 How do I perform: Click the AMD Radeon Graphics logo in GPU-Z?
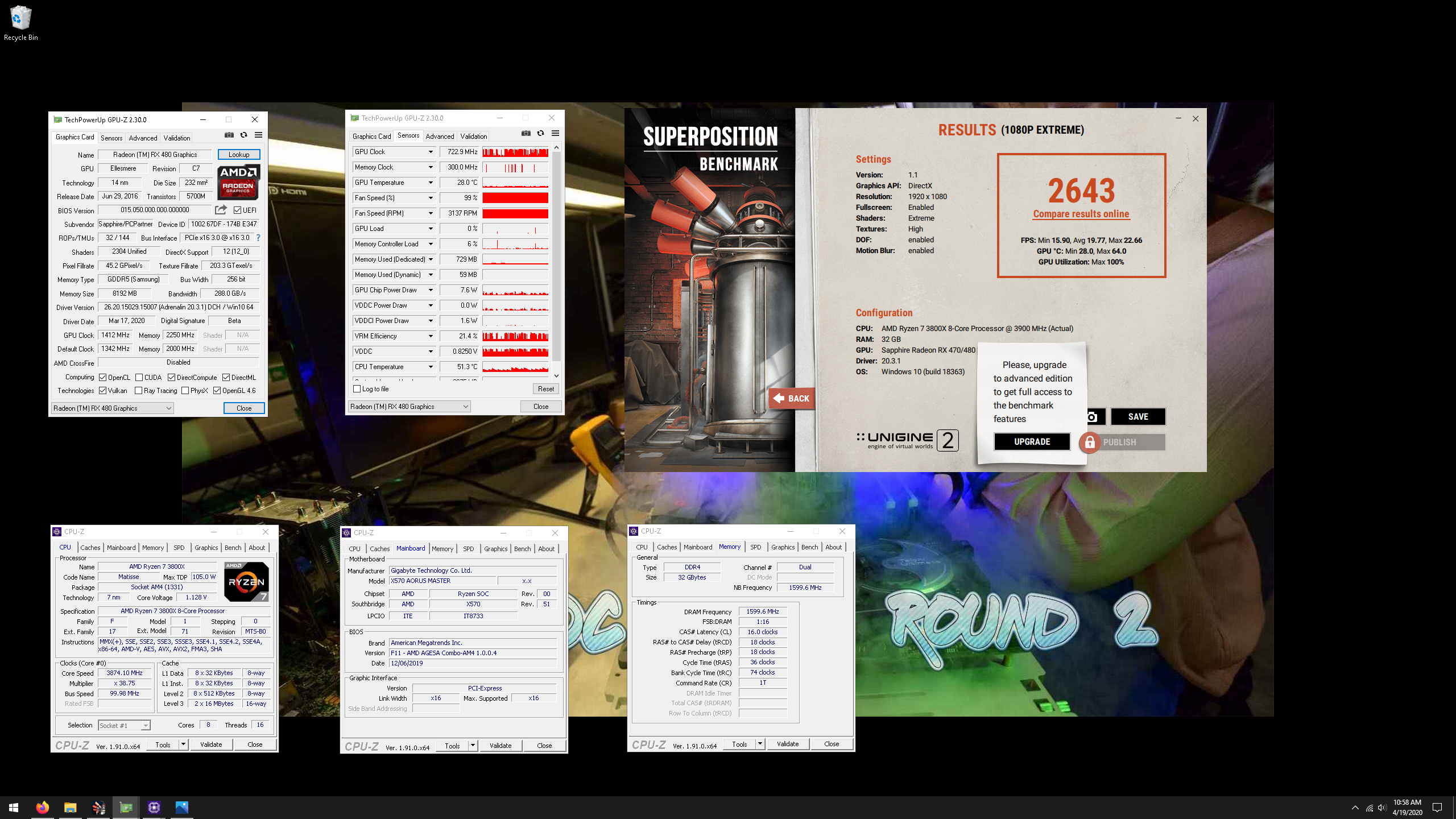coord(239,182)
